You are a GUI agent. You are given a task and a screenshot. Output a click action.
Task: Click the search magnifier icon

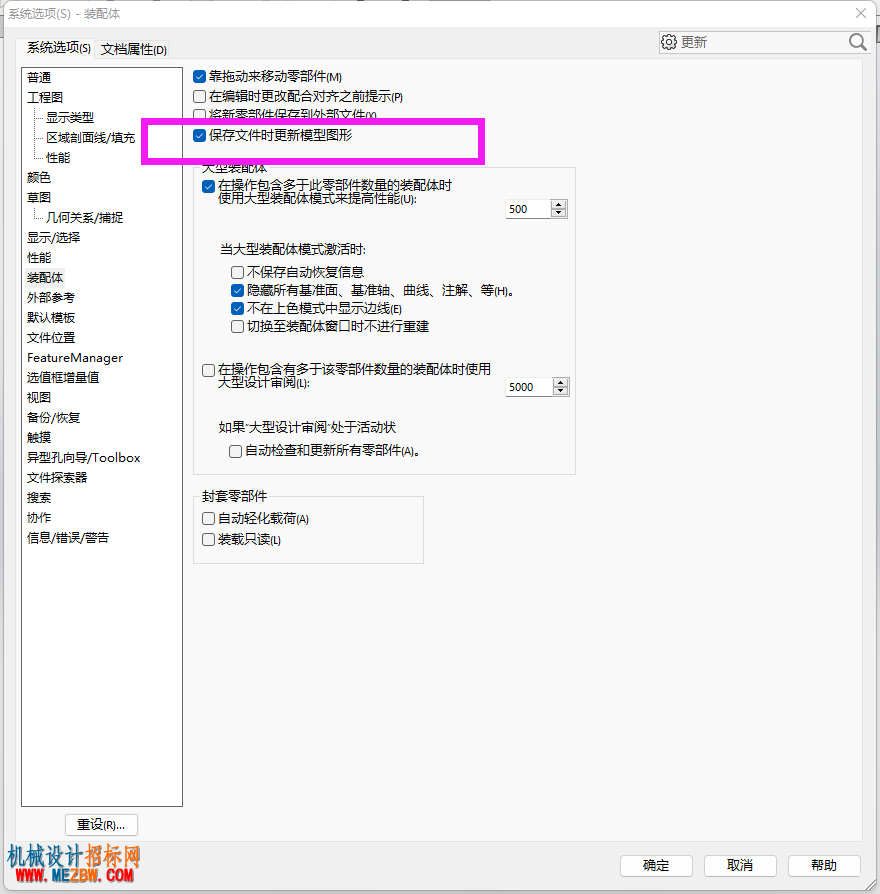click(x=857, y=42)
